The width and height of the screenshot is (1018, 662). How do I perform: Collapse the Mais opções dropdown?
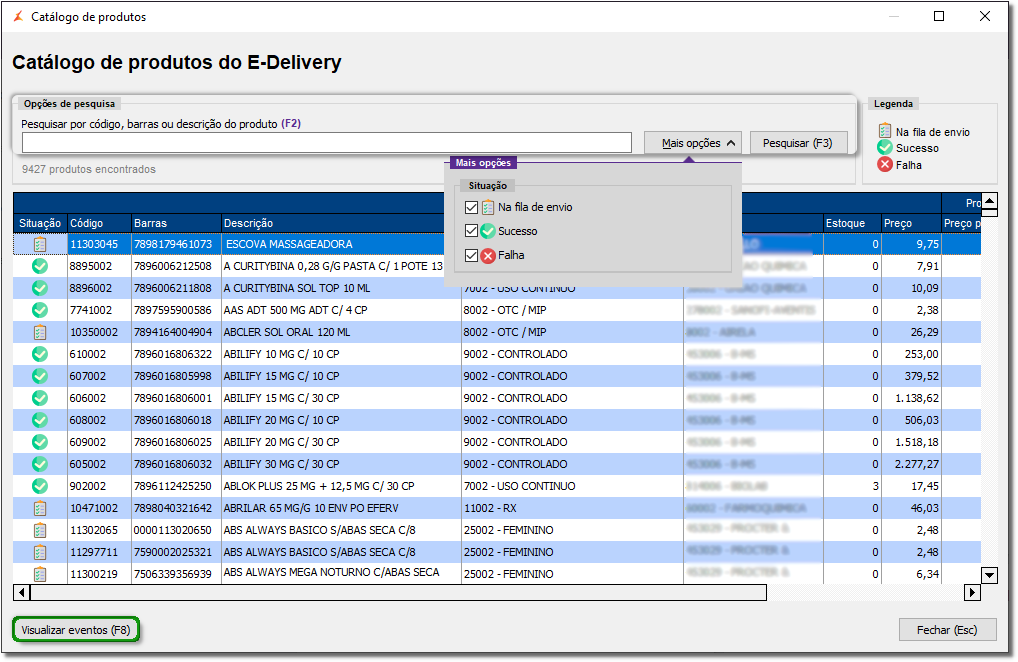693,143
